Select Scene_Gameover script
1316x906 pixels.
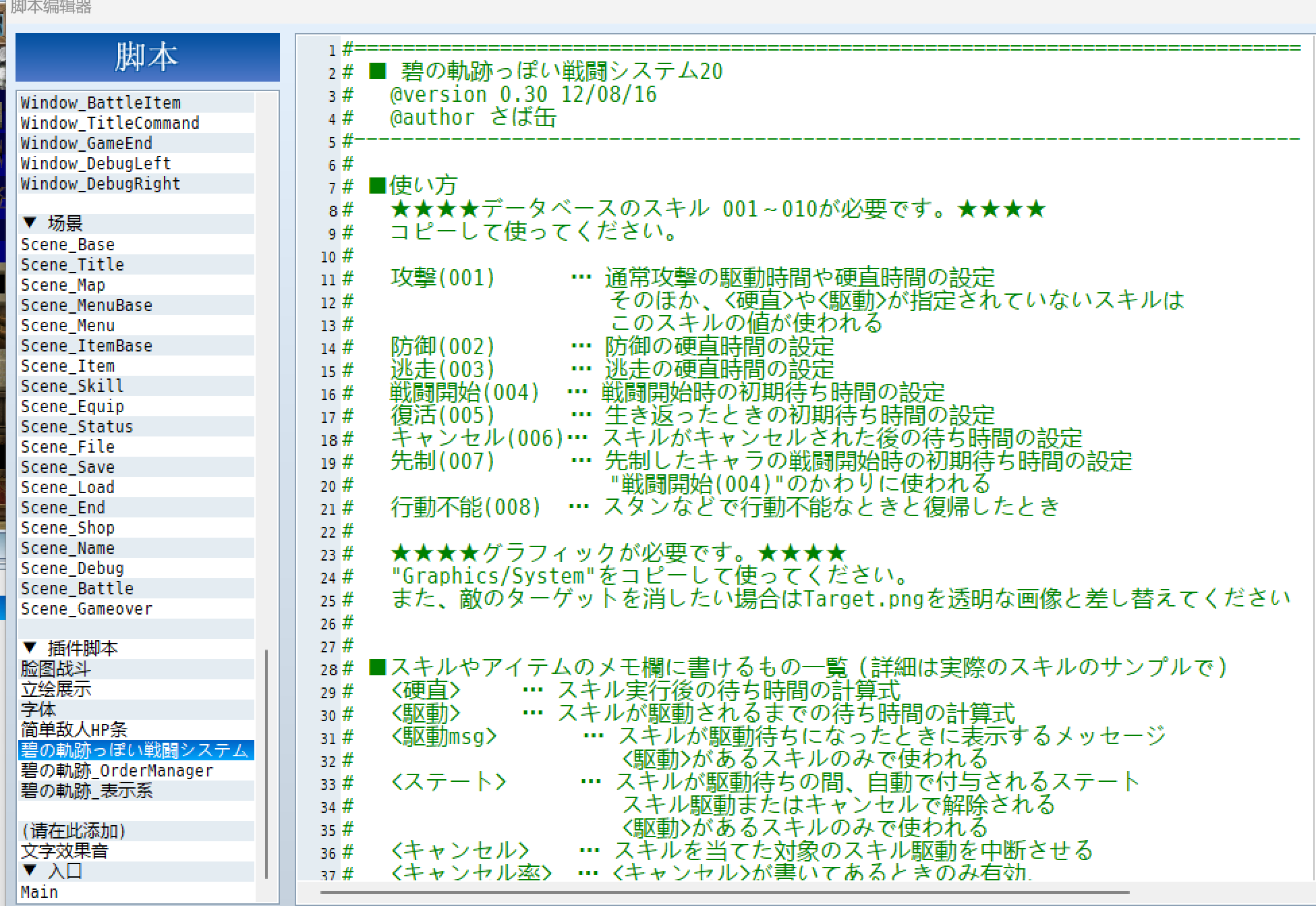(x=136, y=608)
